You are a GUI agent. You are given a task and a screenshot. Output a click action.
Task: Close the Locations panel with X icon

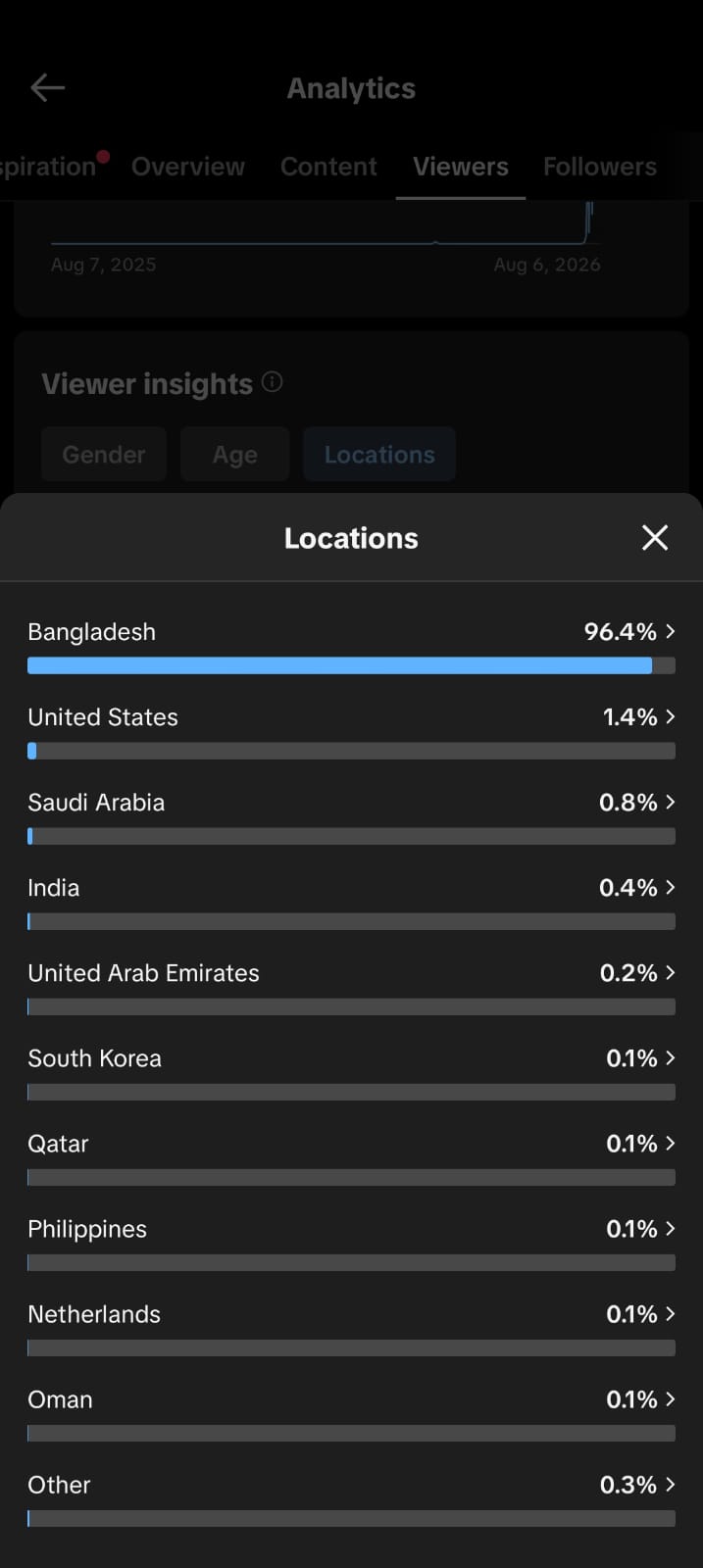point(655,537)
